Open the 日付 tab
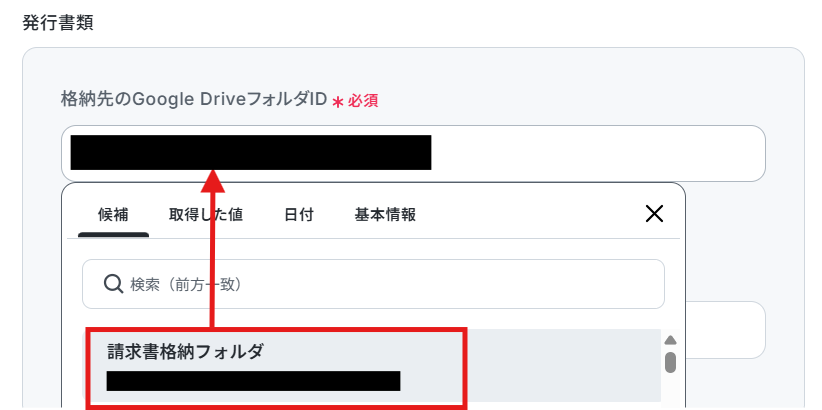Screen dimensions: 822x410 click(x=299, y=215)
